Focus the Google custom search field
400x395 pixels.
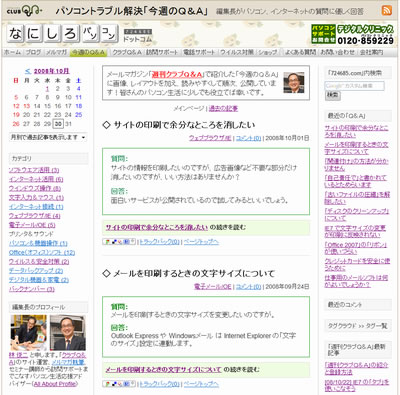[x=355, y=86]
